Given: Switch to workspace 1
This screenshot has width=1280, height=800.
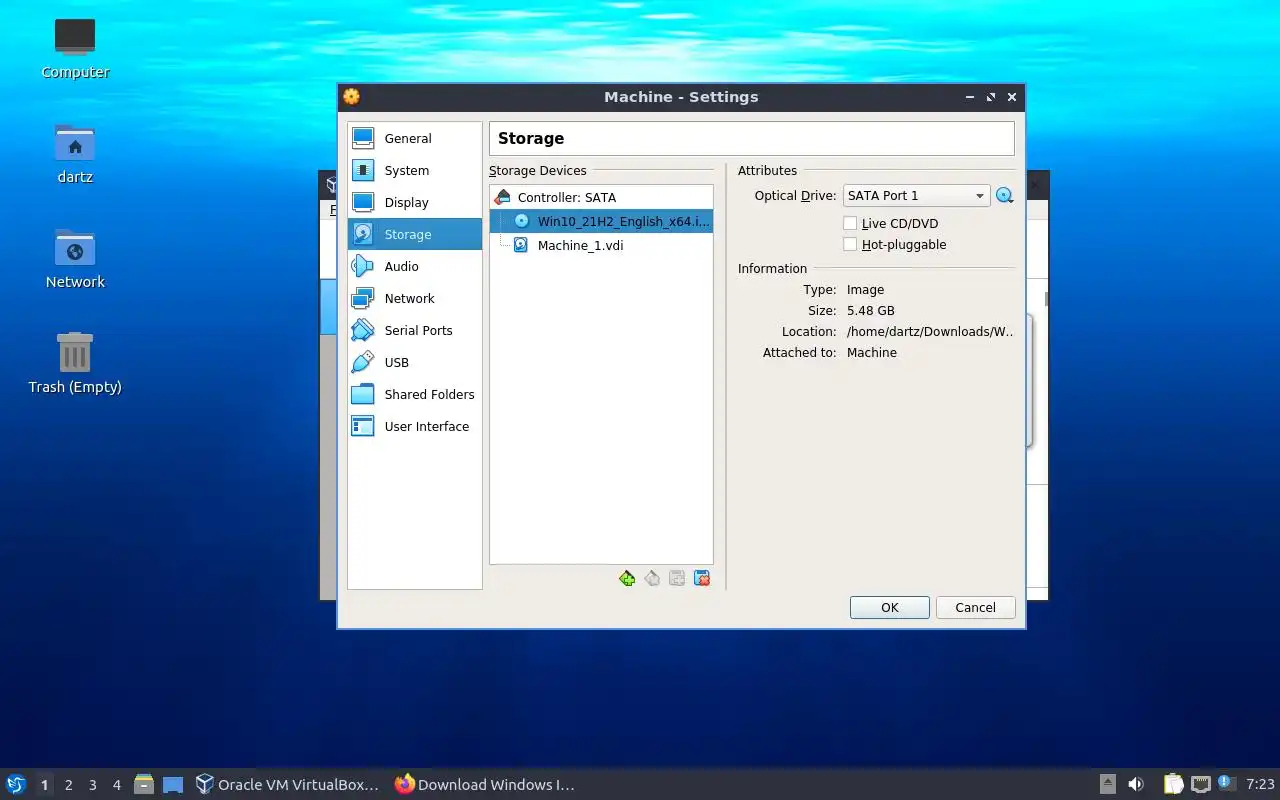Looking at the screenshot, I should (x=44, y=785).
